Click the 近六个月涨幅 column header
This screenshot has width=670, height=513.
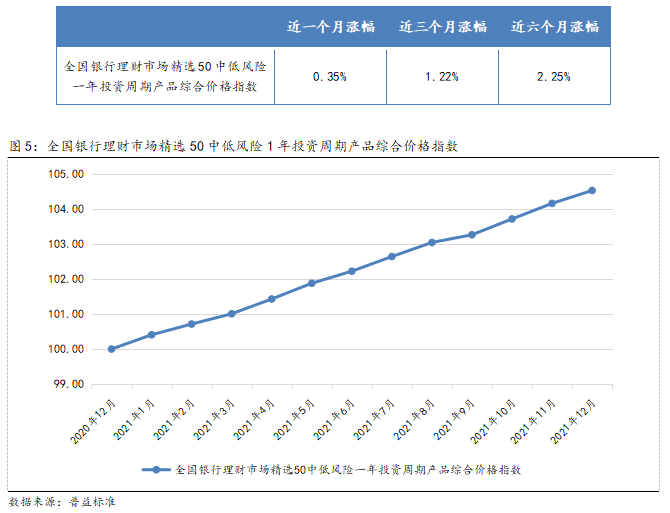click(554, 27)
